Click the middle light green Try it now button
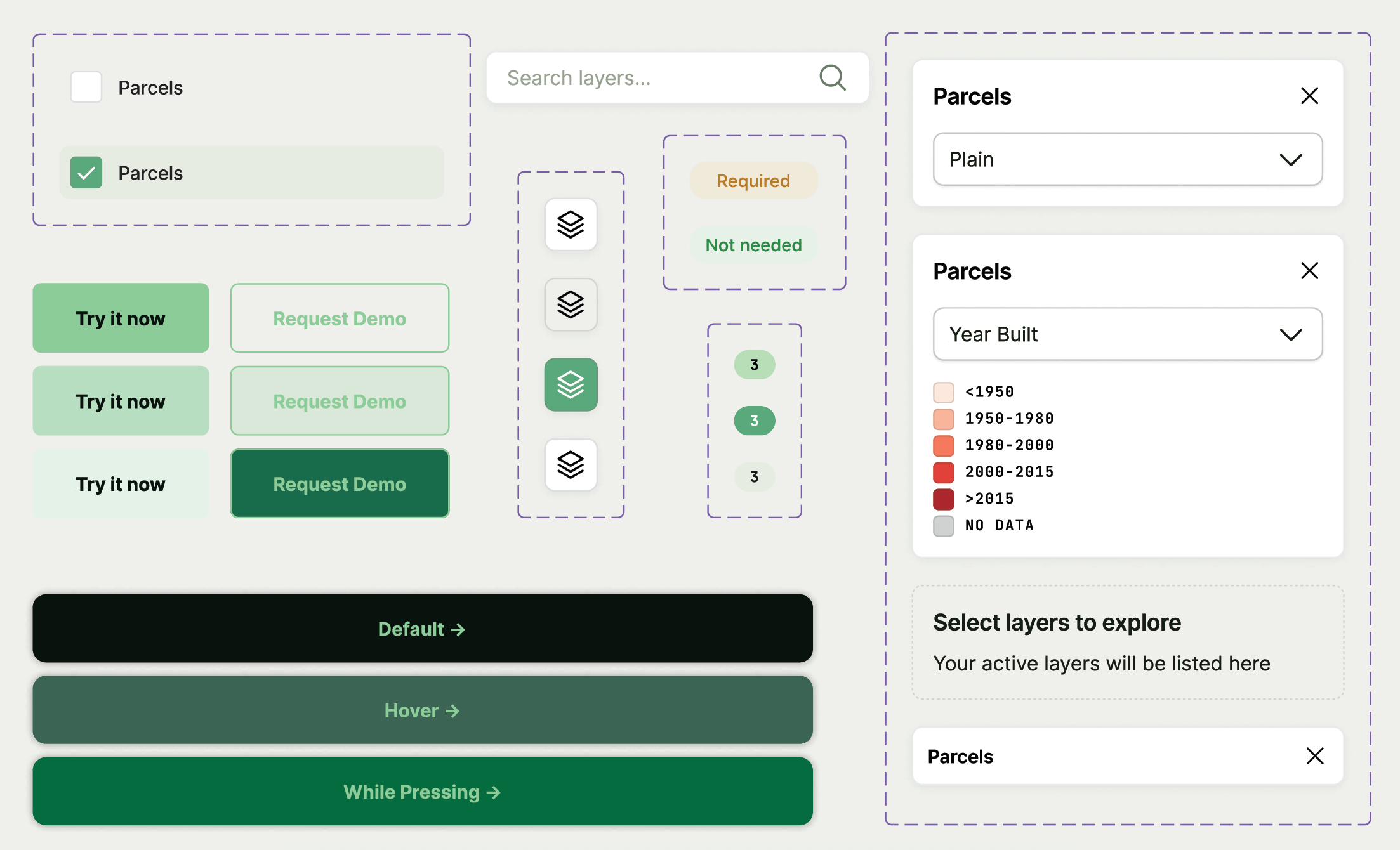The height and width of the screenshot is (850, 1400). [x=121, y=401]
